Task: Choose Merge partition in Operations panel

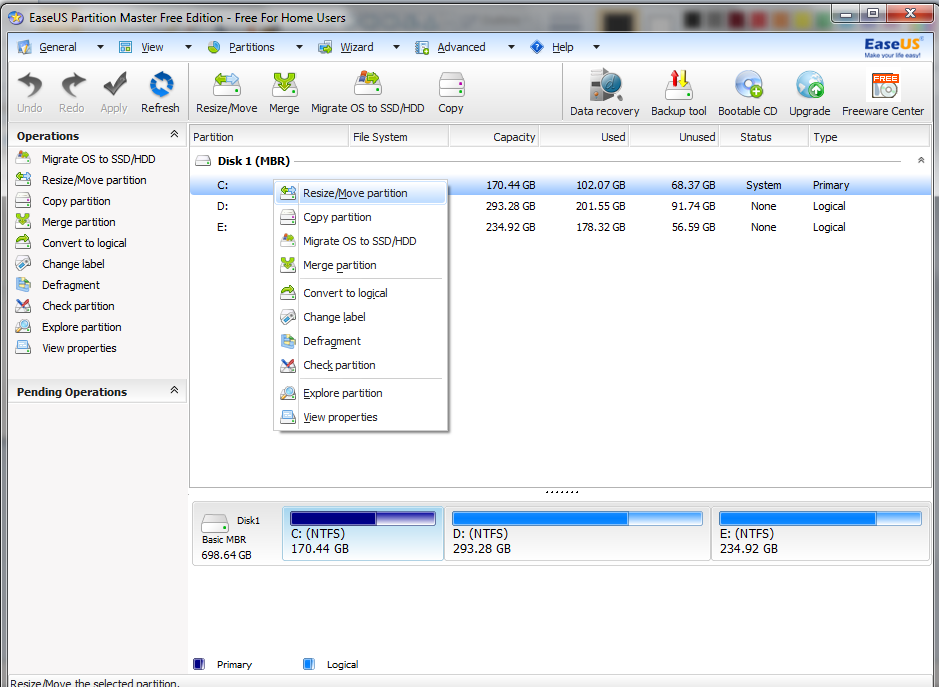Action: (x=78, y=222)
